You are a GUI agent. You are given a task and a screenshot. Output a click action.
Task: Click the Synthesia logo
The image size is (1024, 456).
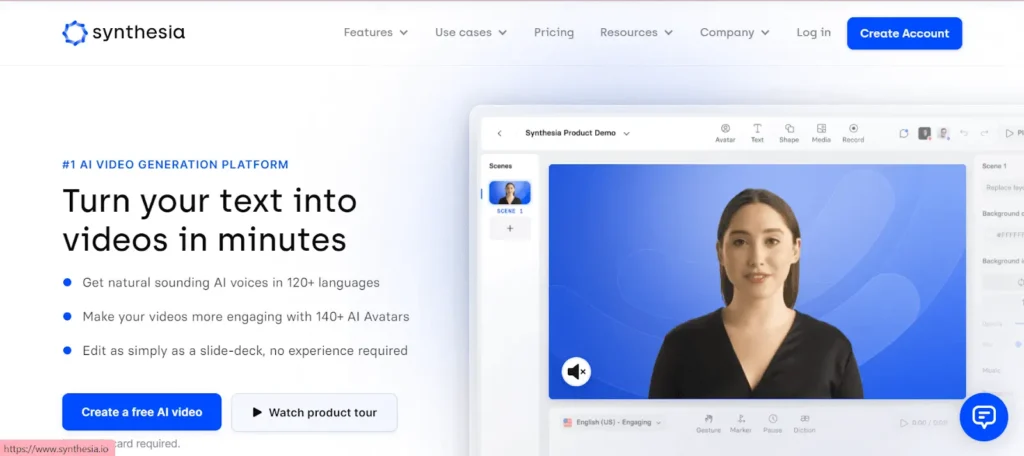(x=123, y=33)
